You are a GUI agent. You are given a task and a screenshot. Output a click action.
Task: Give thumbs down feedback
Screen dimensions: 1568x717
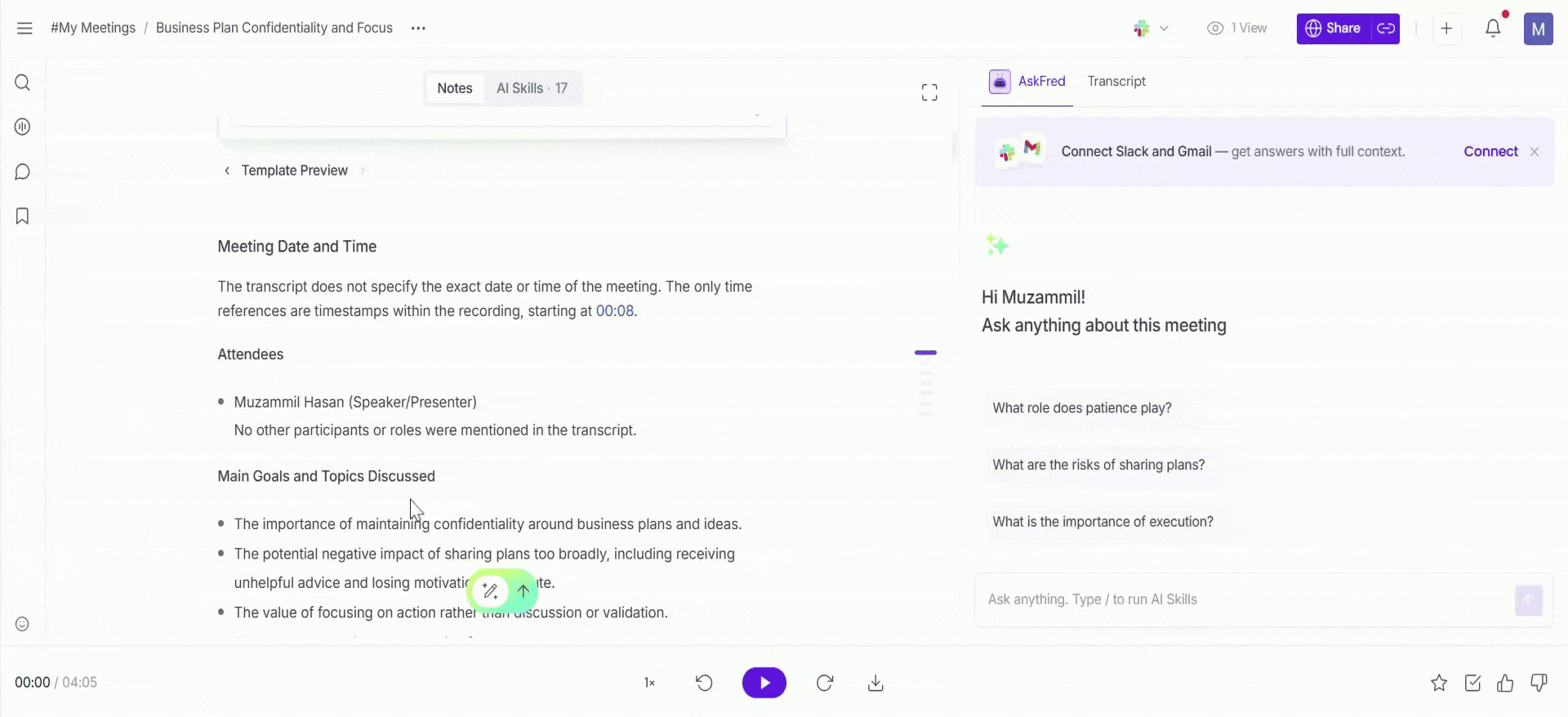pos(1539,683)
